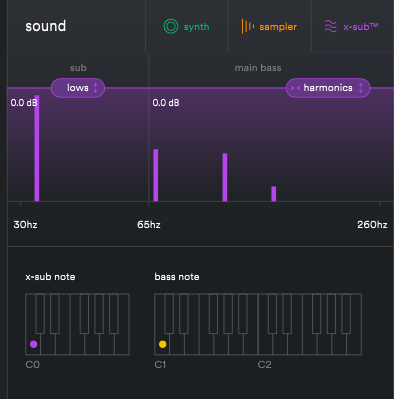Image resolution: width=394 pixels, height=399 pixels.
Task: Click the yellow dot on bass keyboard
Action: tap(162, 344)
